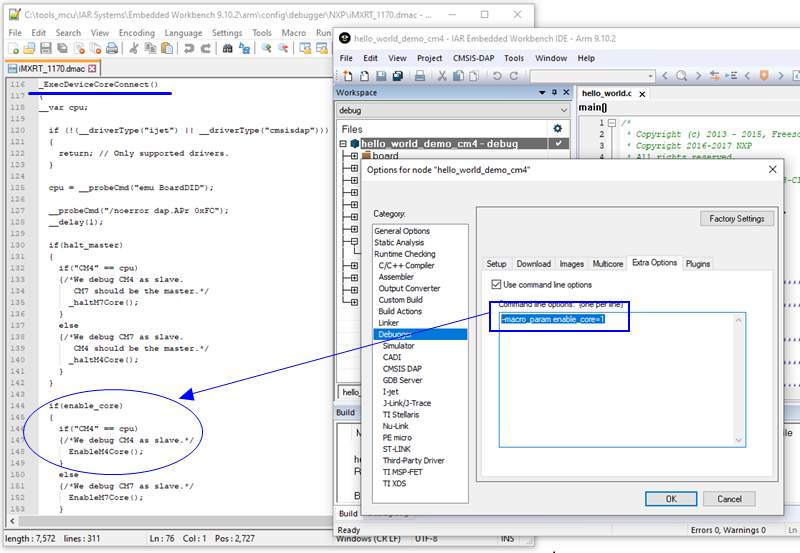Click Undo arrow in Notepad++ toolbar

(x=189, y=48)
